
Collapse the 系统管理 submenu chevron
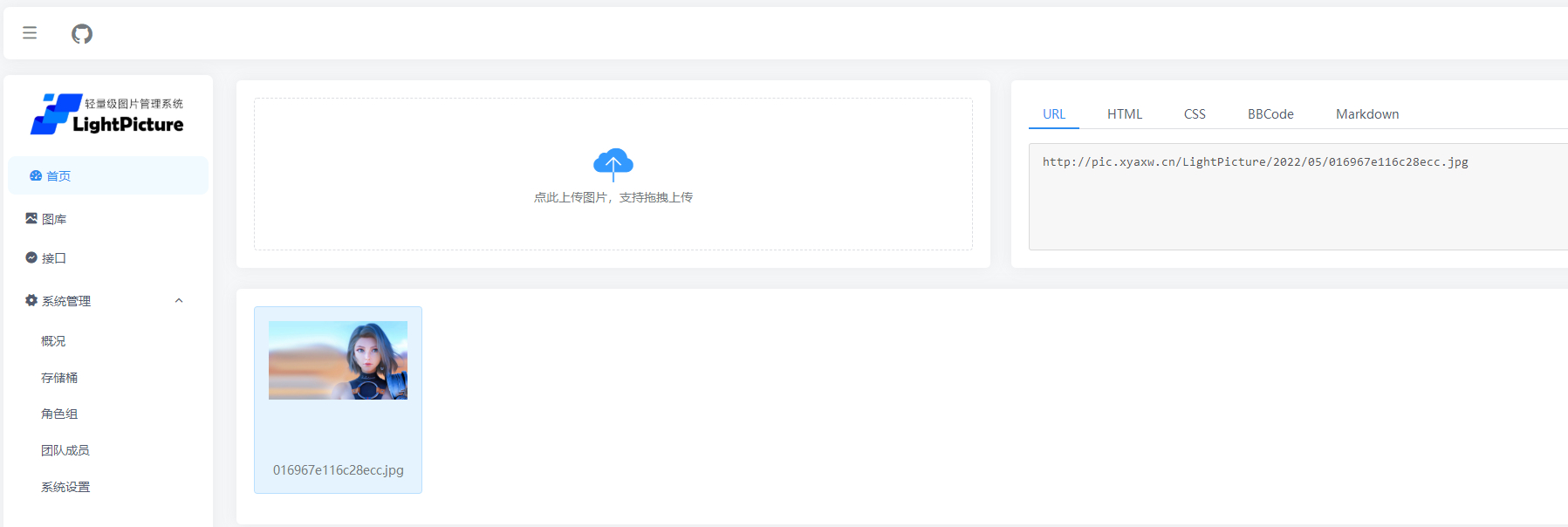coord(179,300)
